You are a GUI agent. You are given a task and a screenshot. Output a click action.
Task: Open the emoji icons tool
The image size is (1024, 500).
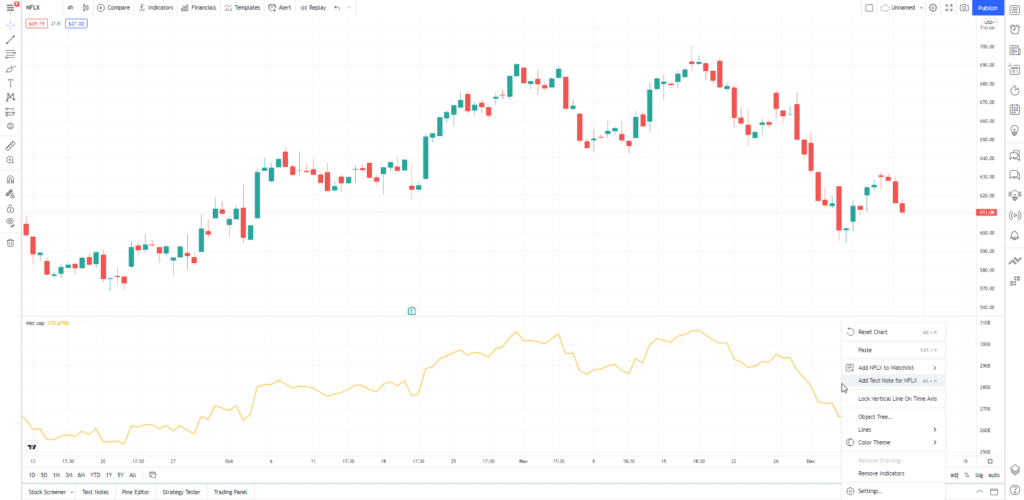coord(10,126)
